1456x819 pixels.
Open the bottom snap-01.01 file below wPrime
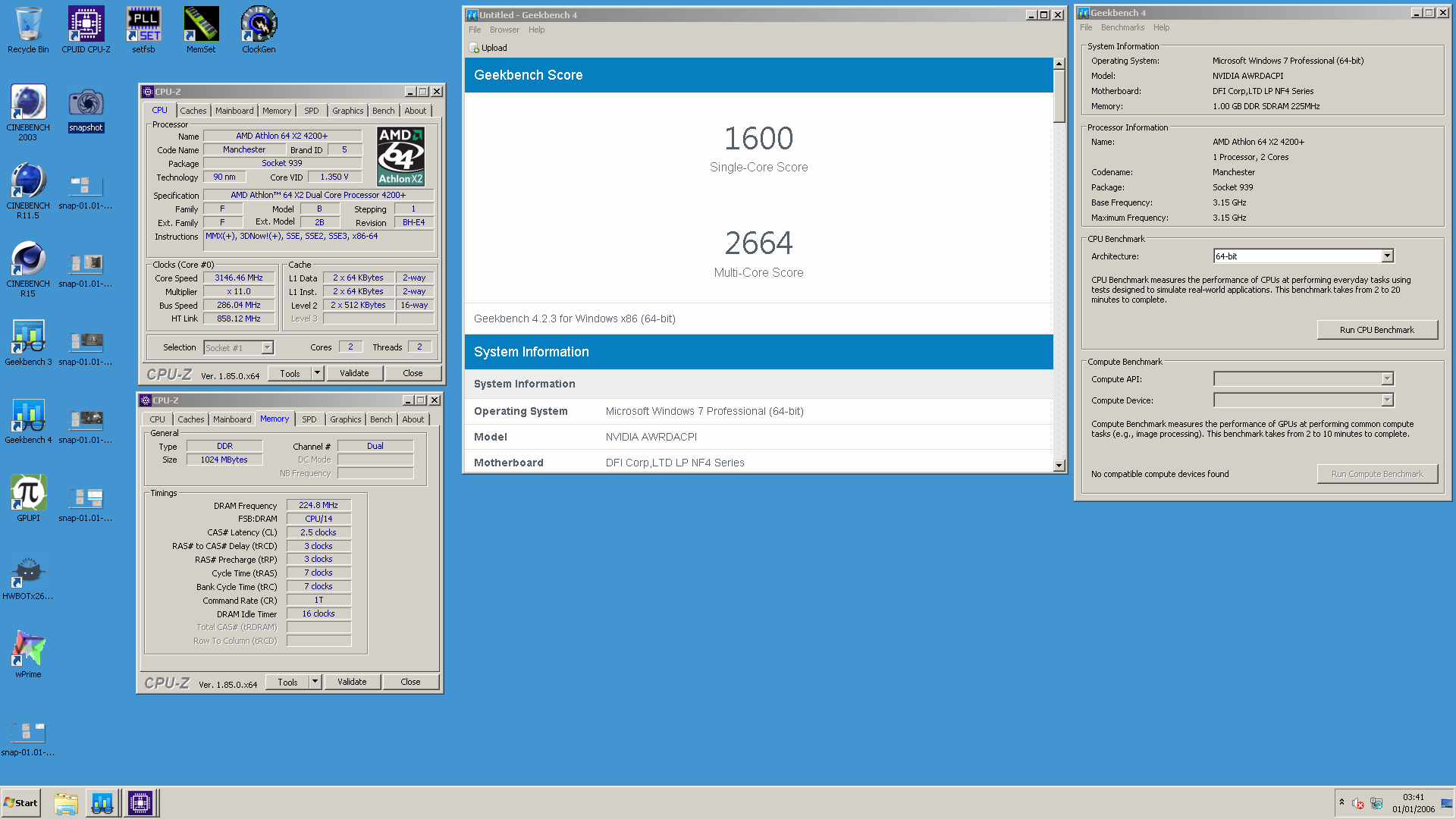click(x=28, y=738)
